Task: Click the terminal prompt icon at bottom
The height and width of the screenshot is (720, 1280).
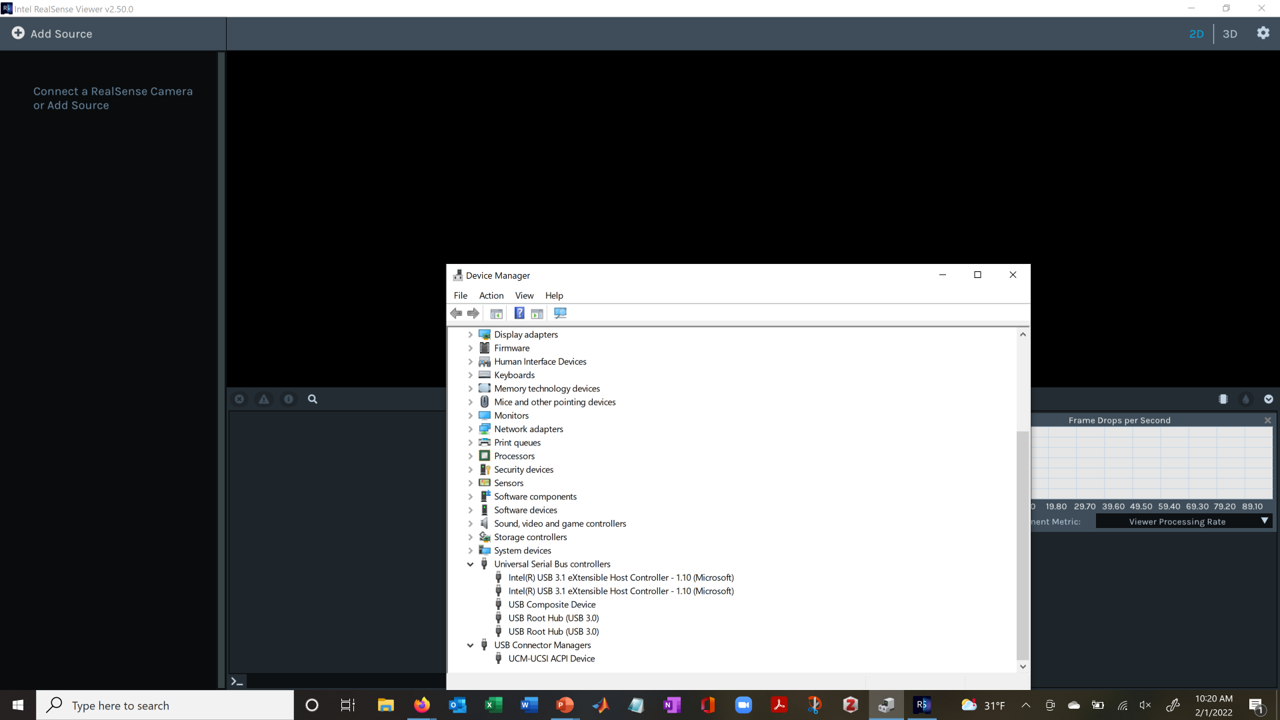Action: (237, 681)
